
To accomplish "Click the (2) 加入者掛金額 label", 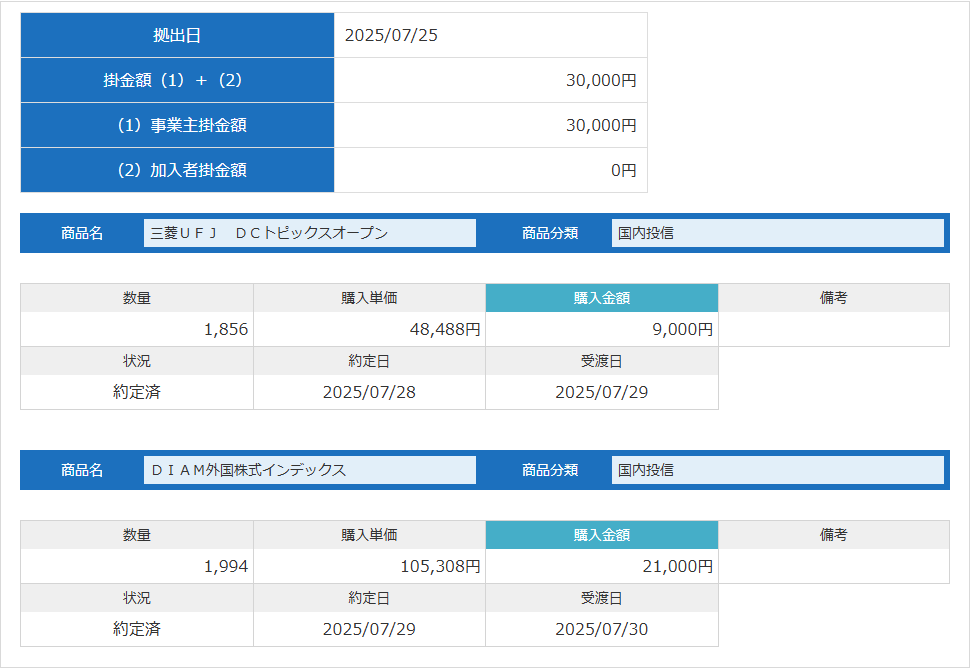I will [182, 170].
